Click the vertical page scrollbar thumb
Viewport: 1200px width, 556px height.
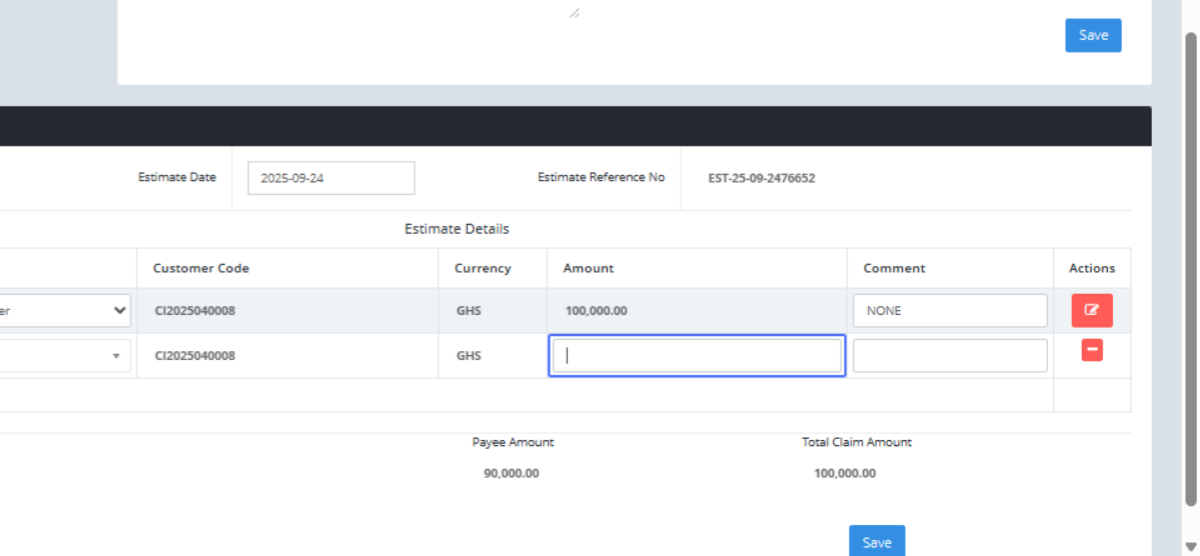1190,270
